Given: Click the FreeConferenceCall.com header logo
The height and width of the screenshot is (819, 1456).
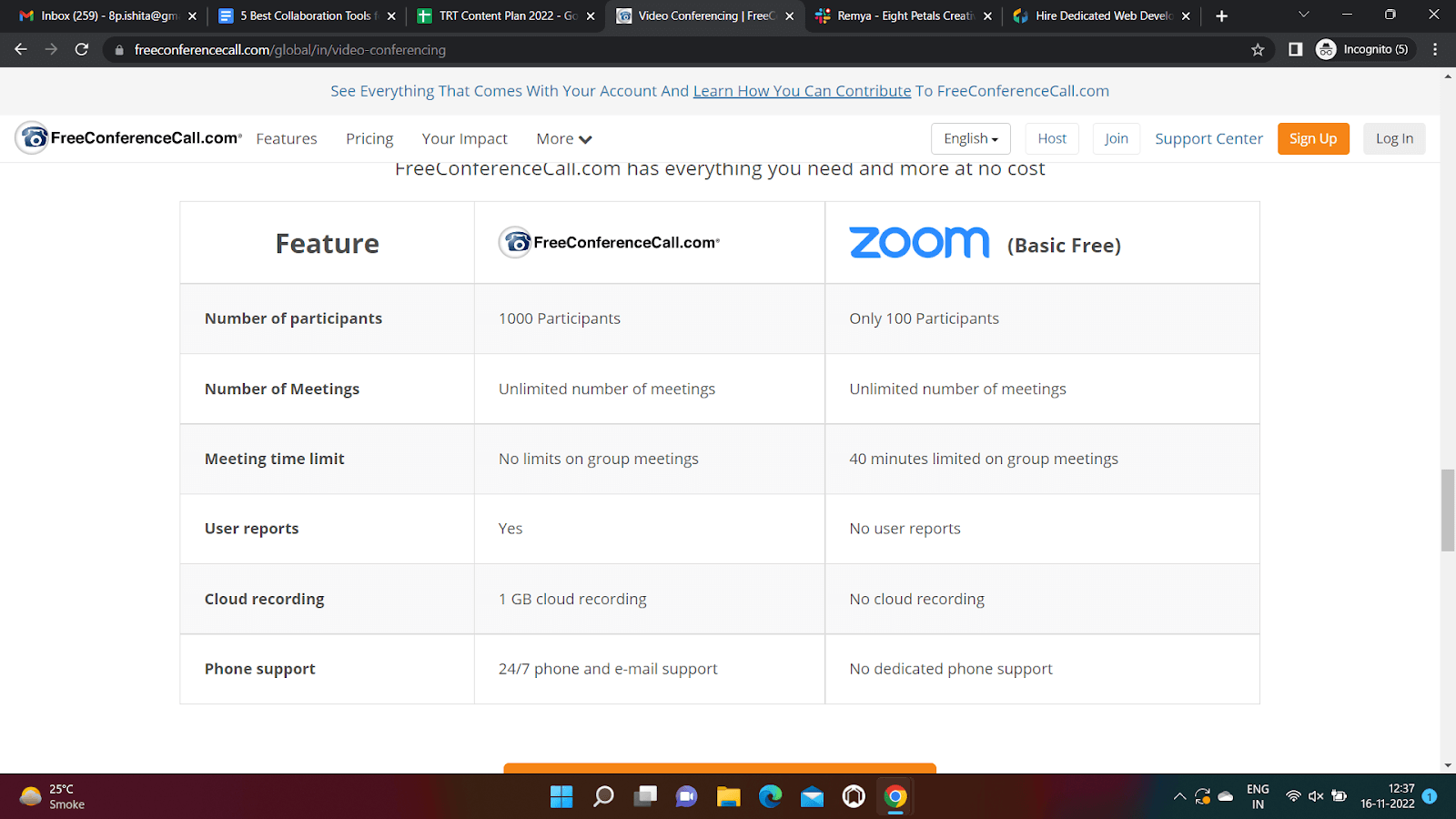Looking at the screenshot, I should (128, 138).
